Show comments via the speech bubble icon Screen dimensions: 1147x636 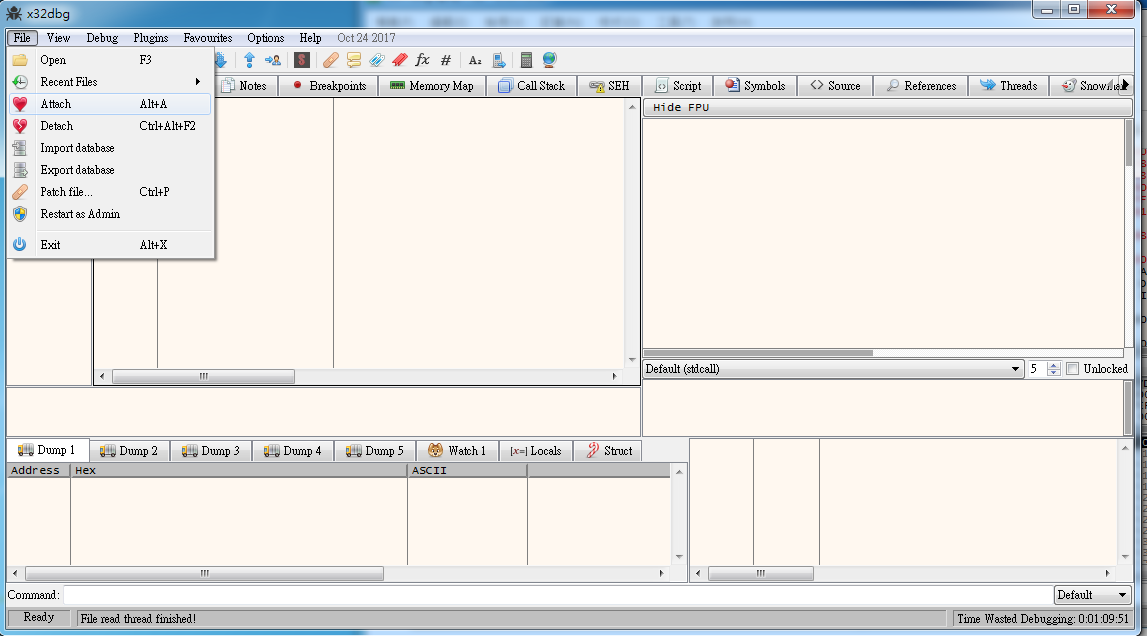(x=354, y=60)
